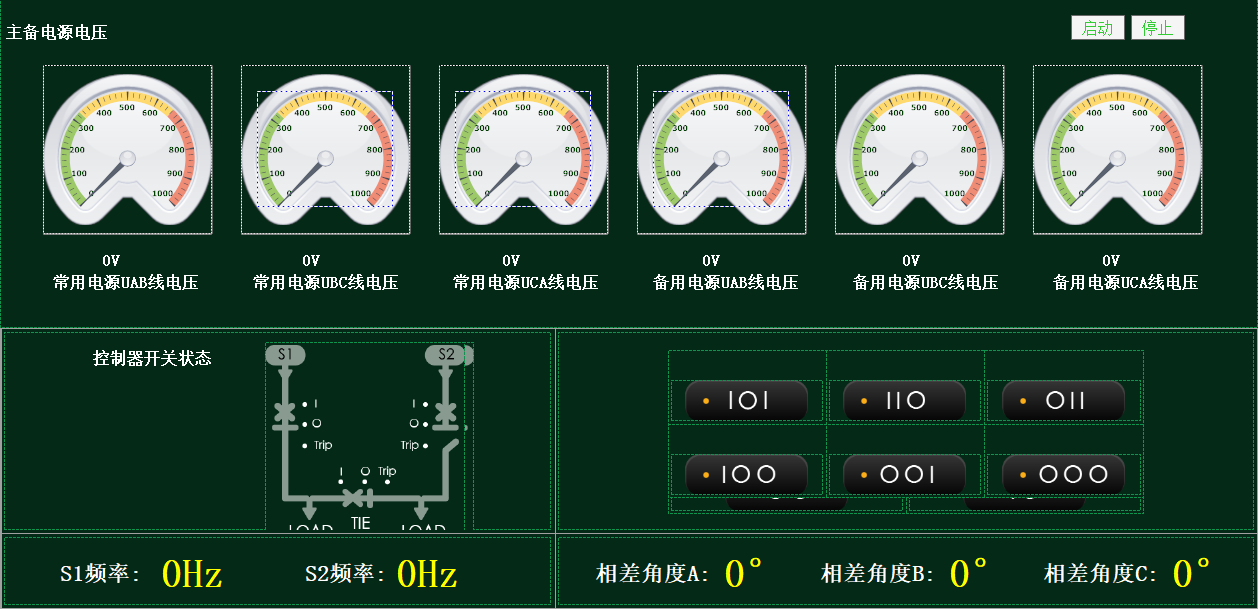Click the 备用电源UBC线电压 voltage gauge
1258x609 pixels.
[x=919, y=150]
